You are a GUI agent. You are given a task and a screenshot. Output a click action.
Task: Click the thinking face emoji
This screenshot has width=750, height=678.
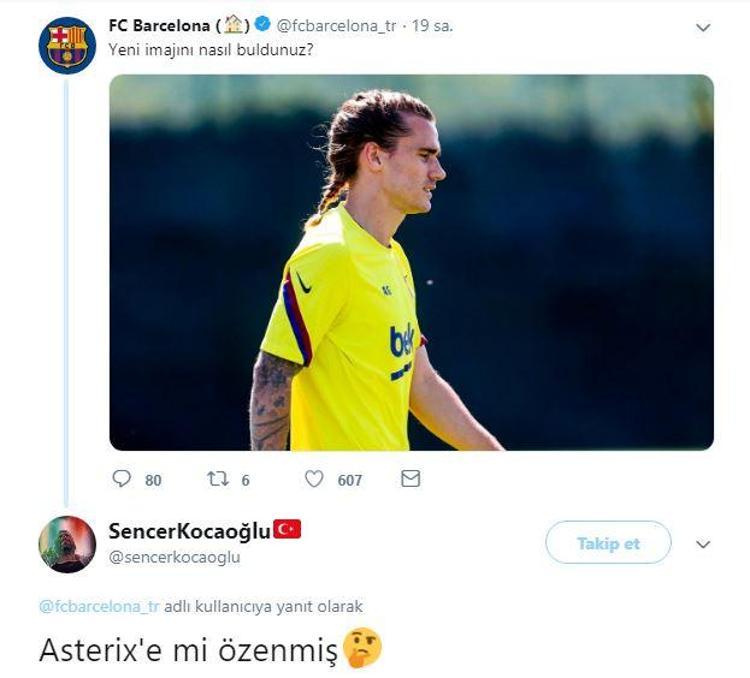363,648
